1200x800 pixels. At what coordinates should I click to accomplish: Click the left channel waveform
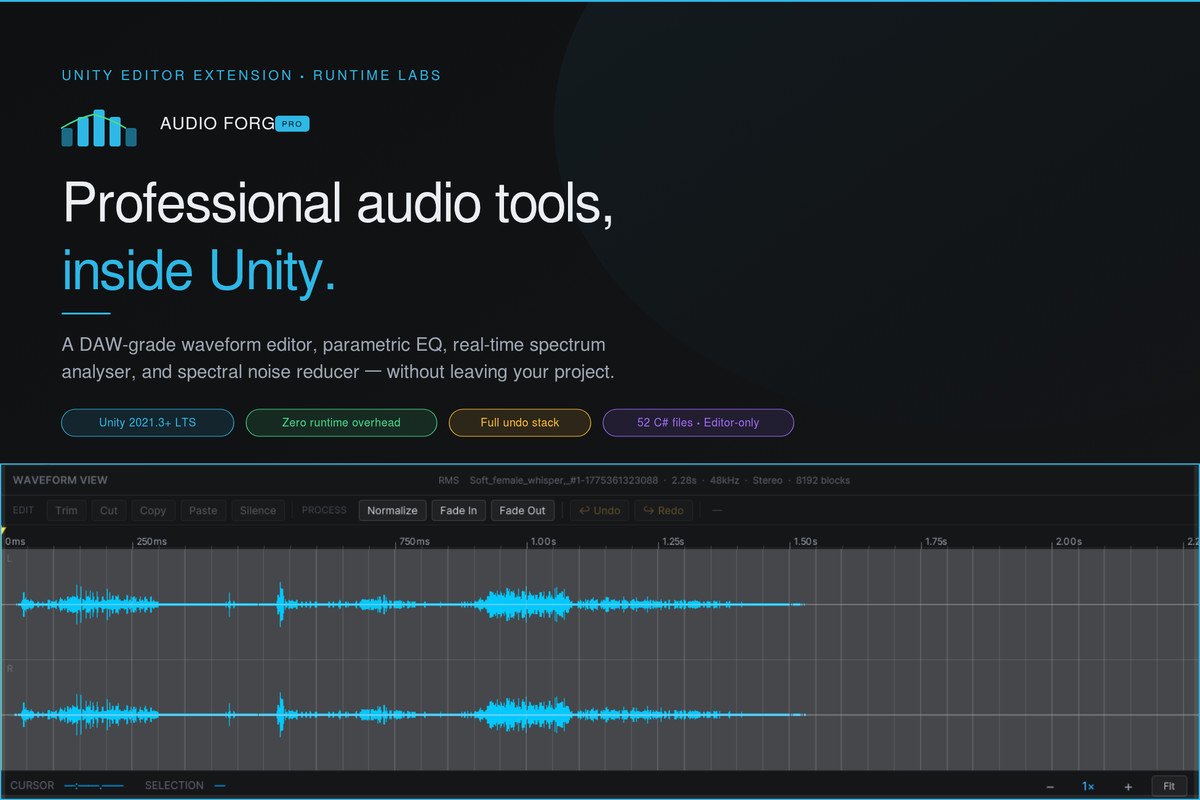pyautogui.click(x=410, y=603)
